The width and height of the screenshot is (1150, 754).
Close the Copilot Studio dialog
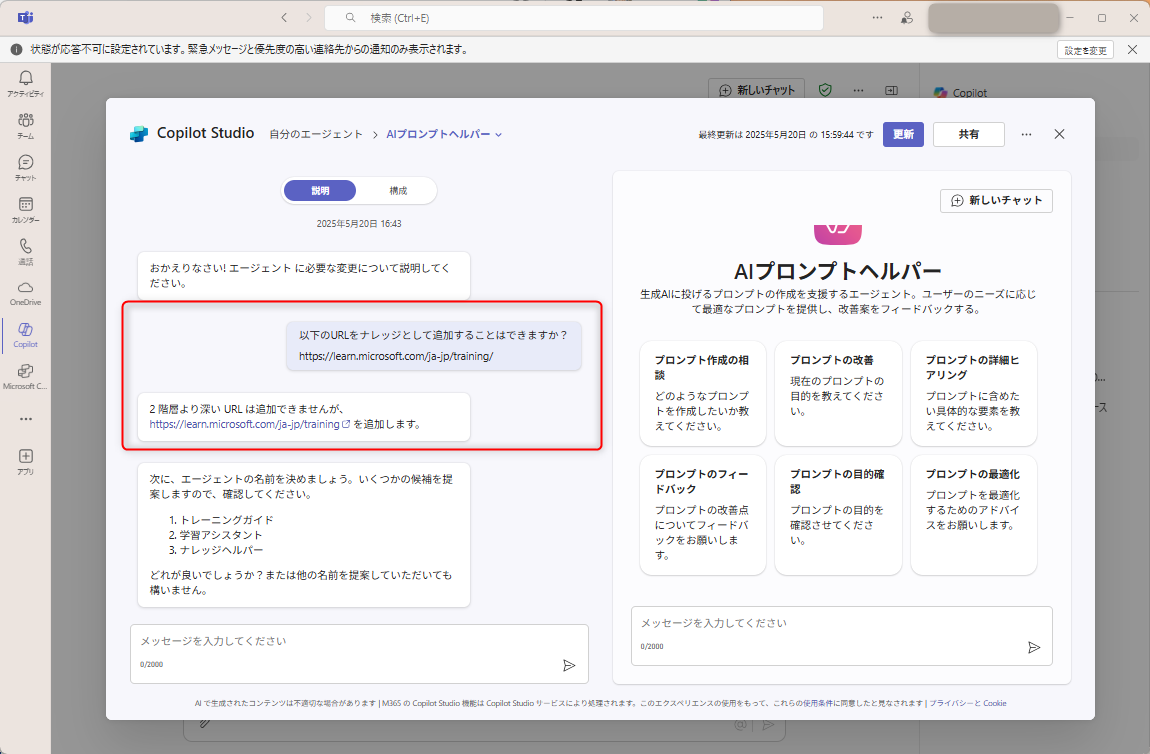(1059, 134)
